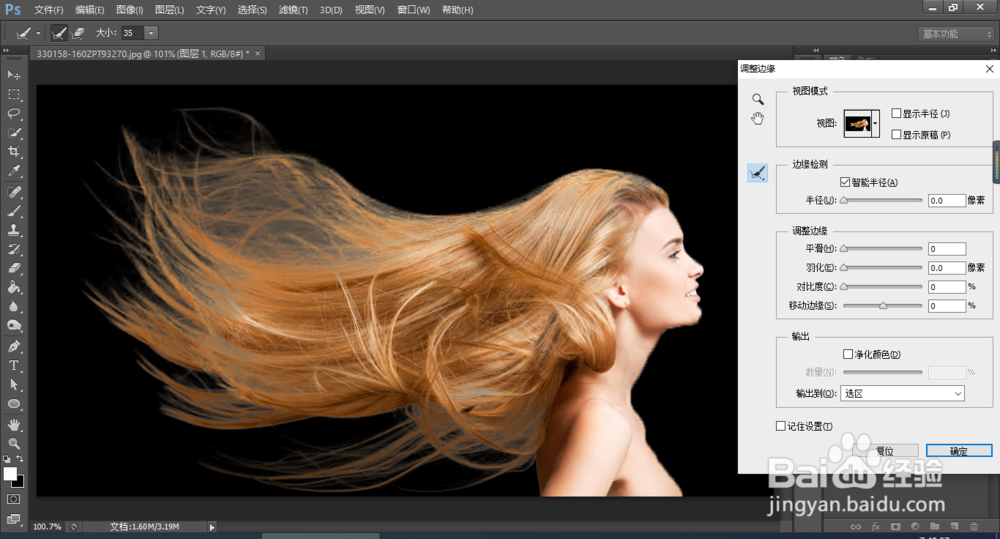1000x539 pixels.
Task: Click the 确定 button
Action: (958, 451)
